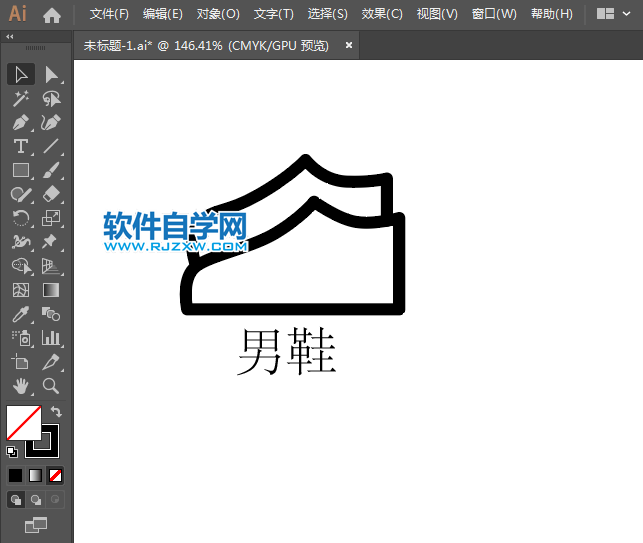Pick the Gradient tool
This screenshot has height=543, width=643.
click(x=51, y=290)
